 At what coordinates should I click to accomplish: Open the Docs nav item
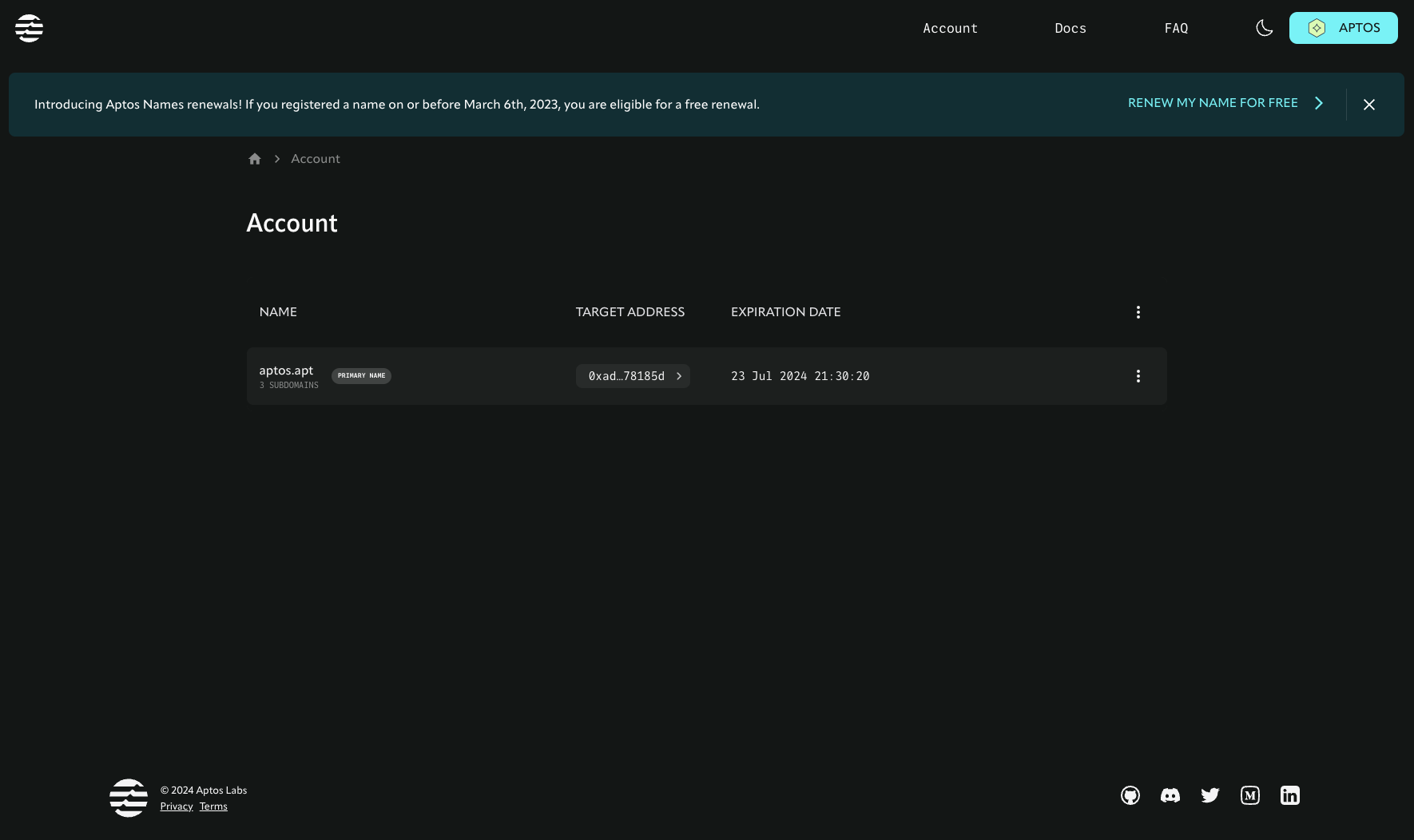click(x=1070, y=28)
